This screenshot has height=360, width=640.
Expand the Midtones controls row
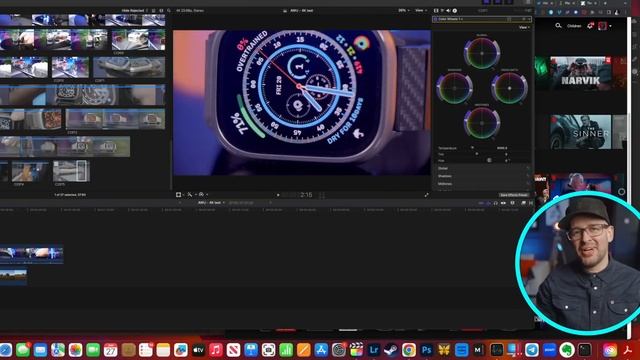click(482, 184)
